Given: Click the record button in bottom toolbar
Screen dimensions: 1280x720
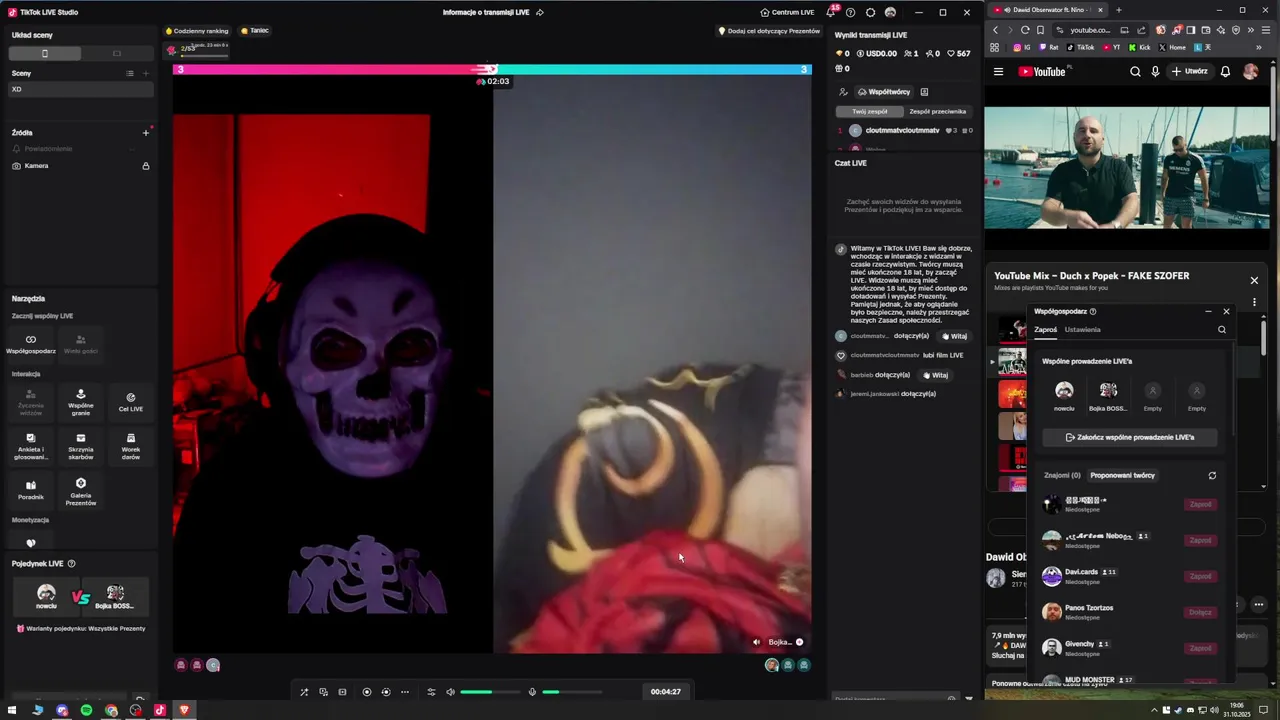Looking at the screenshot, I should point(367,692).
